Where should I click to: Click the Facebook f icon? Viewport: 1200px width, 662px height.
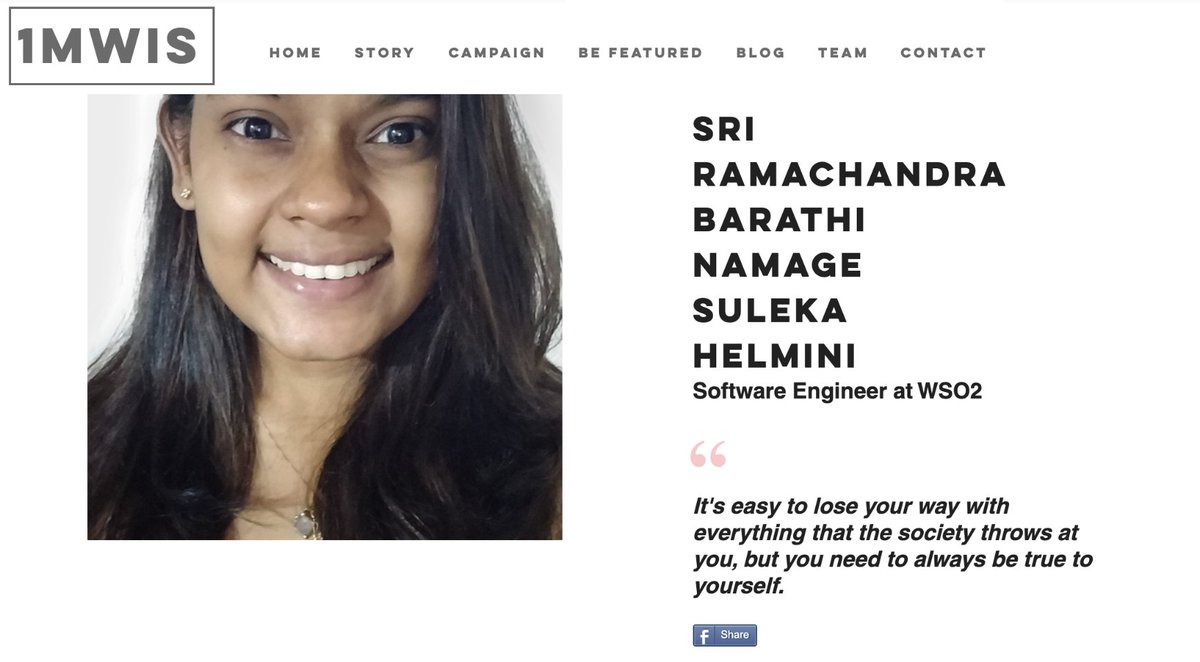705,635
